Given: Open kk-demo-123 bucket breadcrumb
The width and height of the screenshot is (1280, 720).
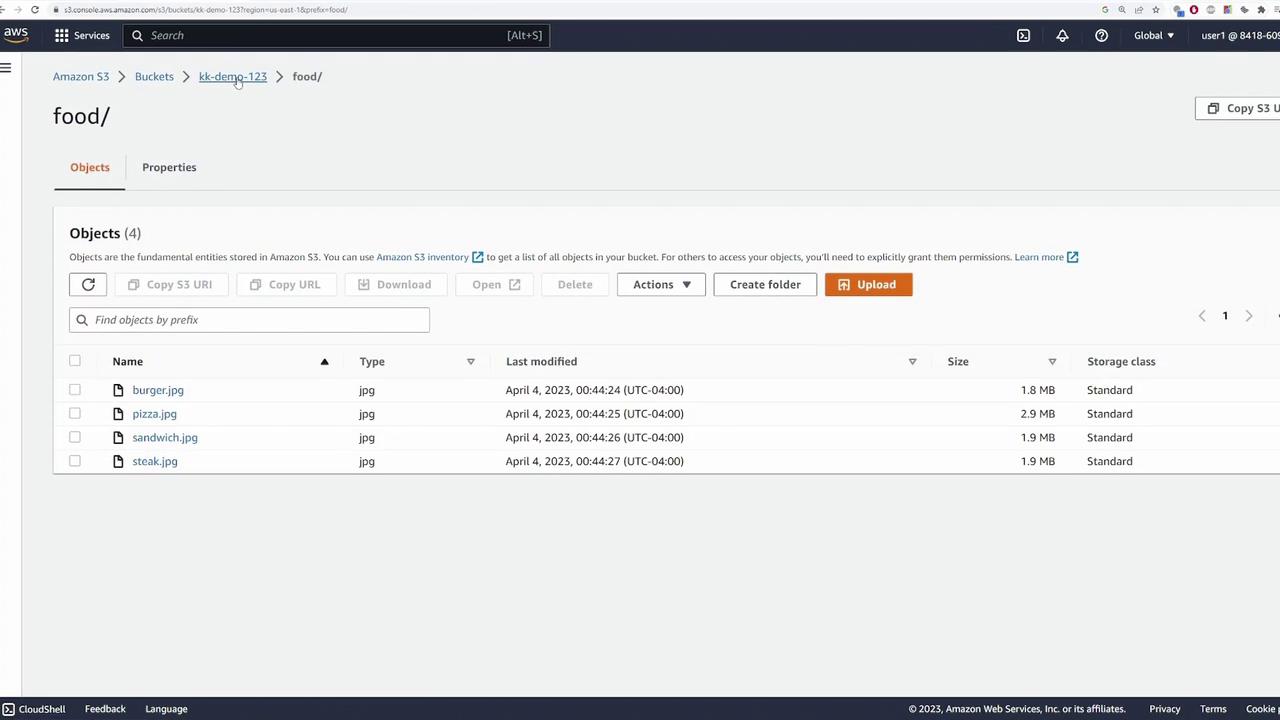Looking at the screenshot, I should point(233,76).
